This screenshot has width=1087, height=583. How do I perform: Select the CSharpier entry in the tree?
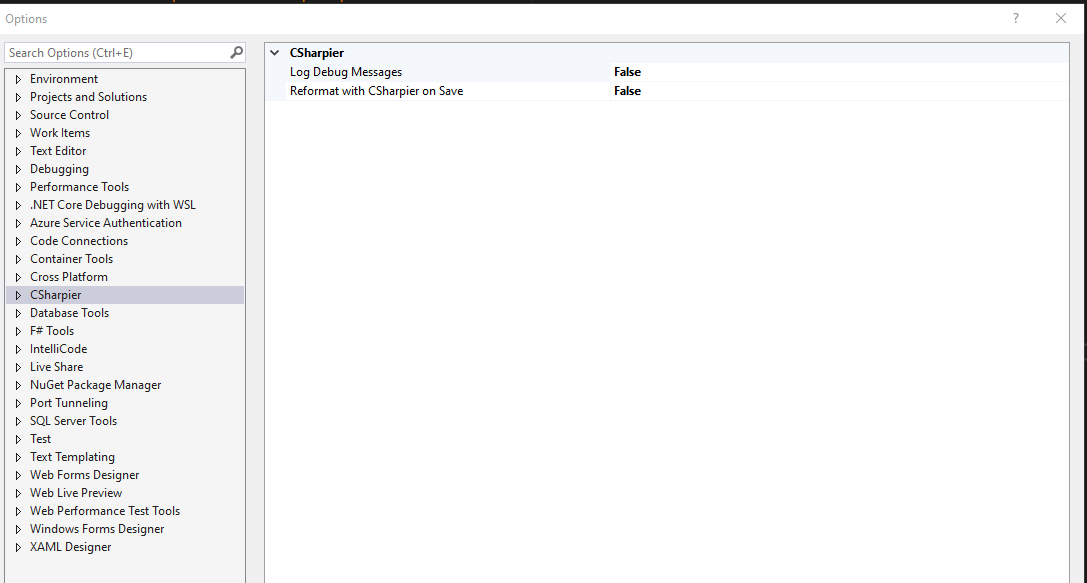[56, 294]
